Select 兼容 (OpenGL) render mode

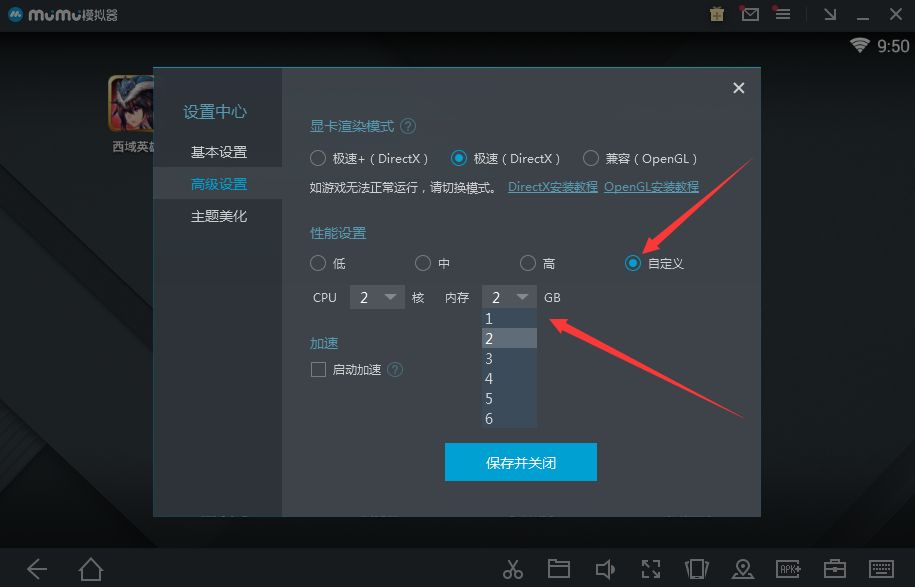click(591, 158)
